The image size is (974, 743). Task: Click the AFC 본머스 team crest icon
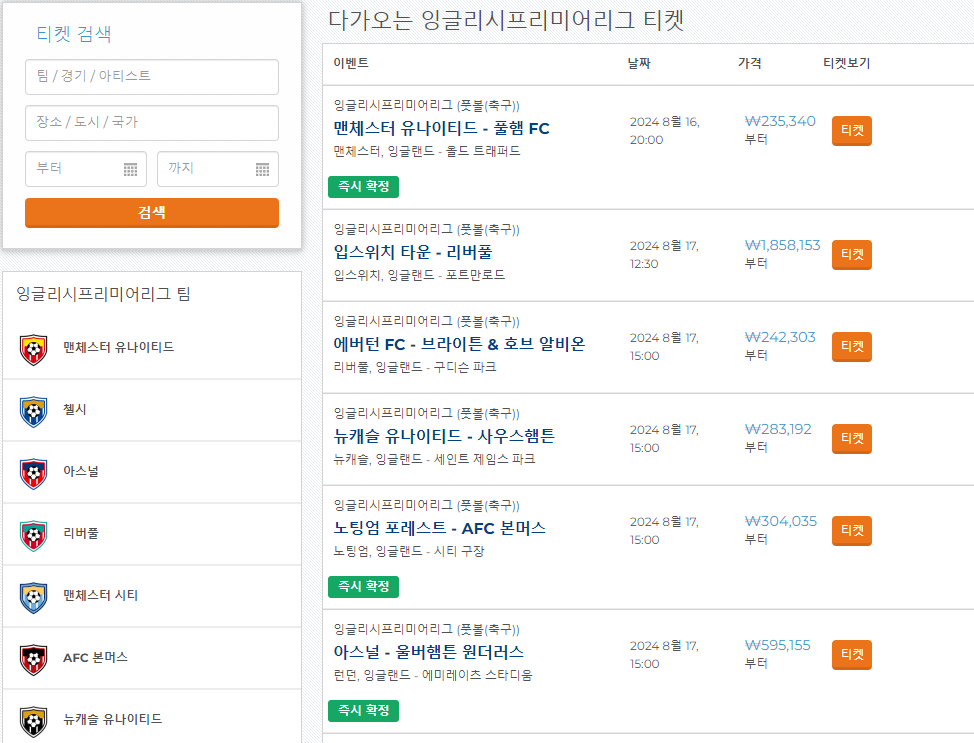[x=34, y=659]
